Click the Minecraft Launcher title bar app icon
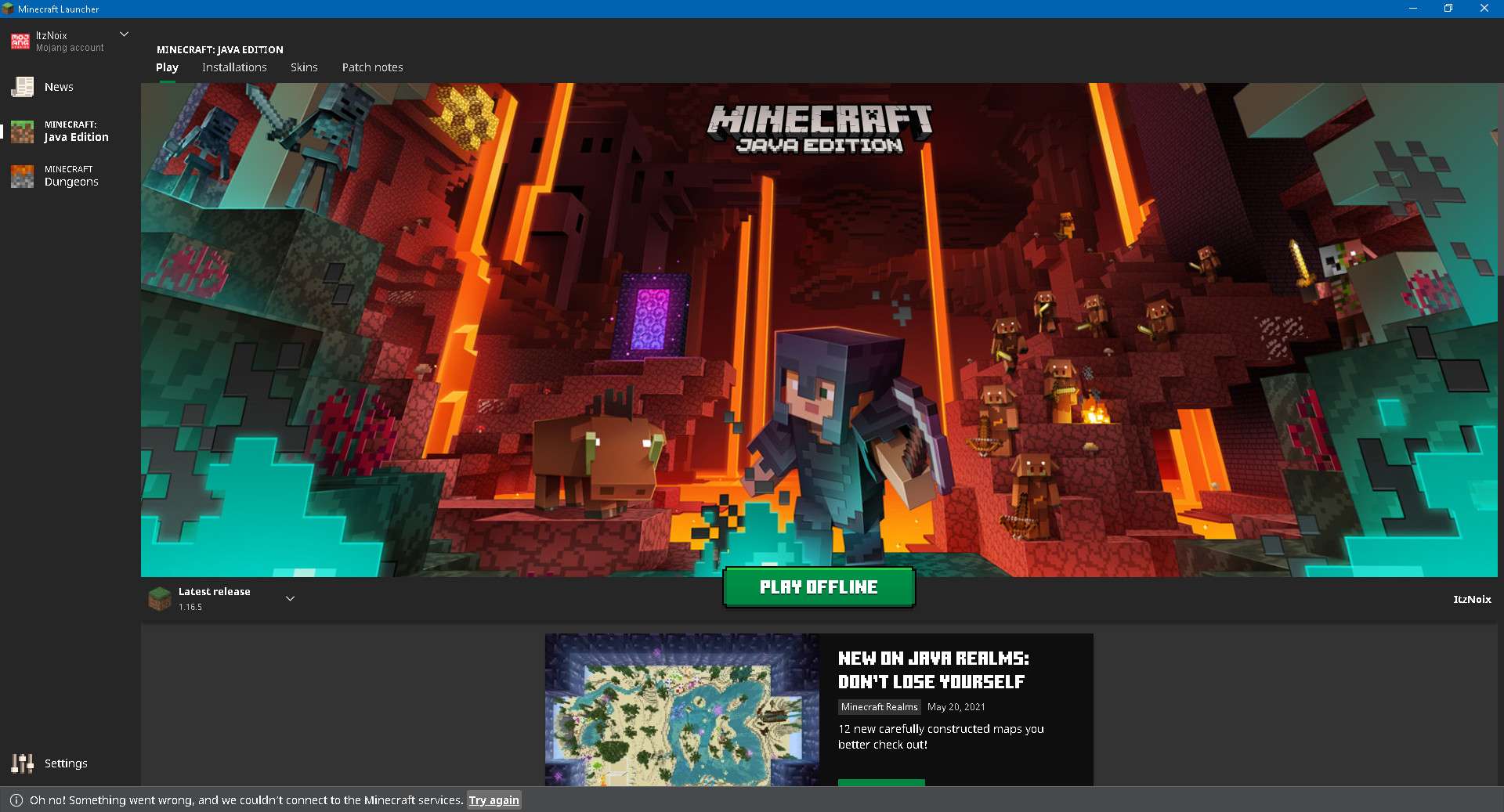 [x=8, y=9]
